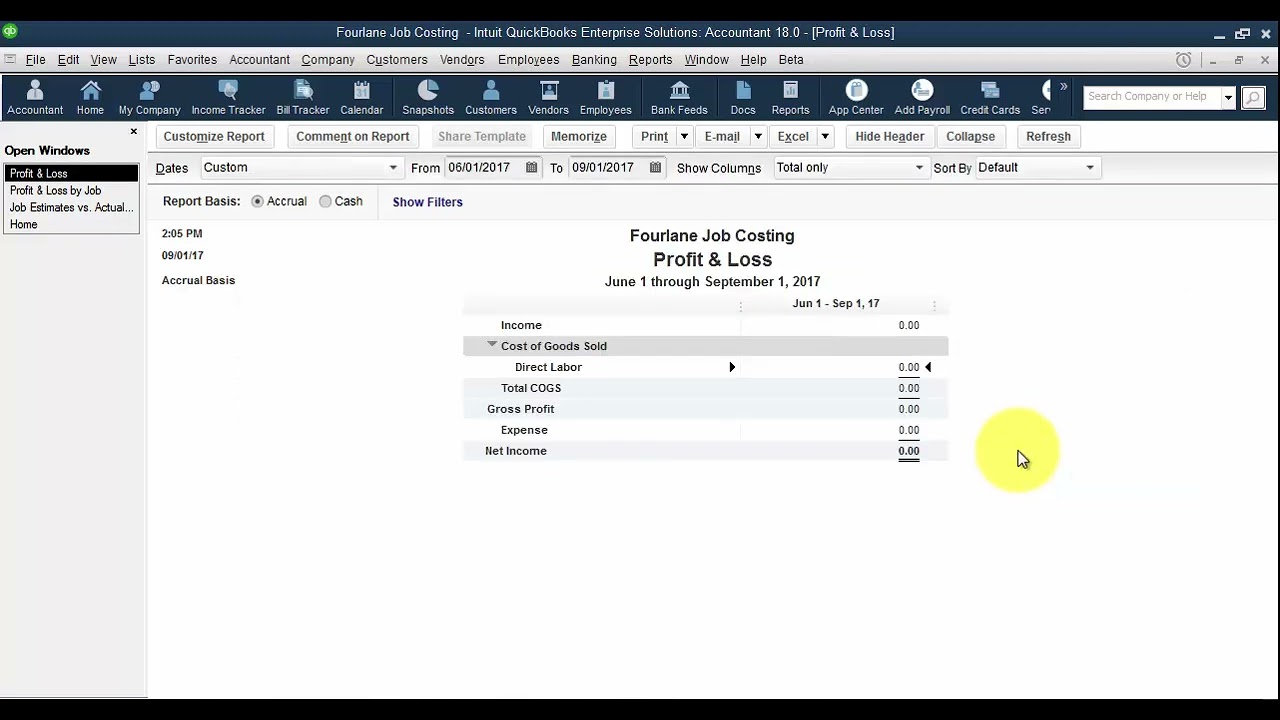Viewport: 1280px width, 720px height.
Task: Click the Excel export button
Action: (793, 136)
